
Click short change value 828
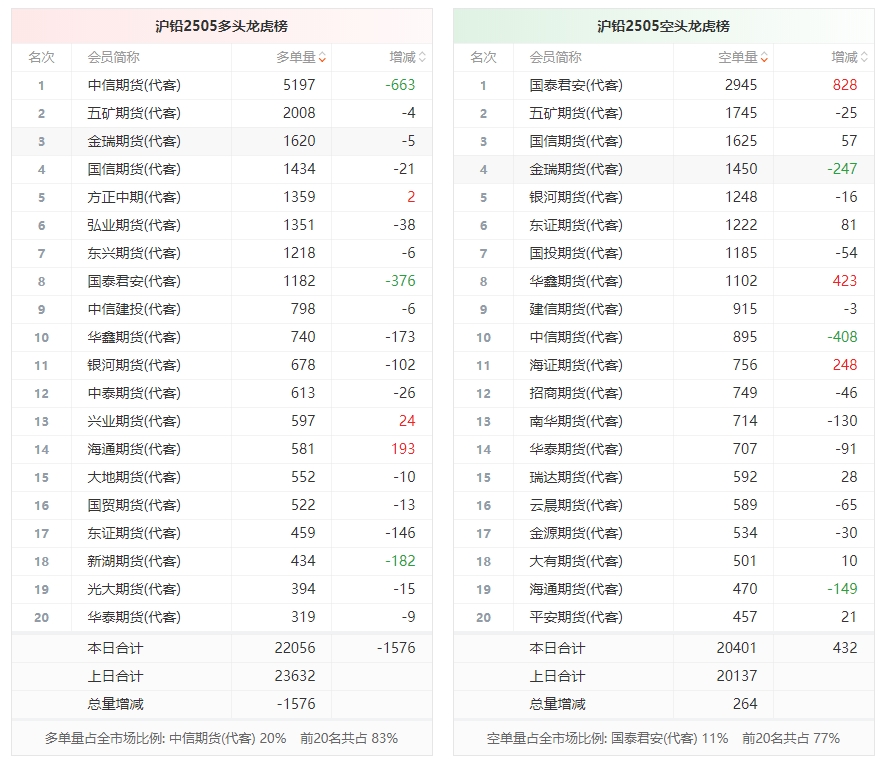(x=845, y=85)
